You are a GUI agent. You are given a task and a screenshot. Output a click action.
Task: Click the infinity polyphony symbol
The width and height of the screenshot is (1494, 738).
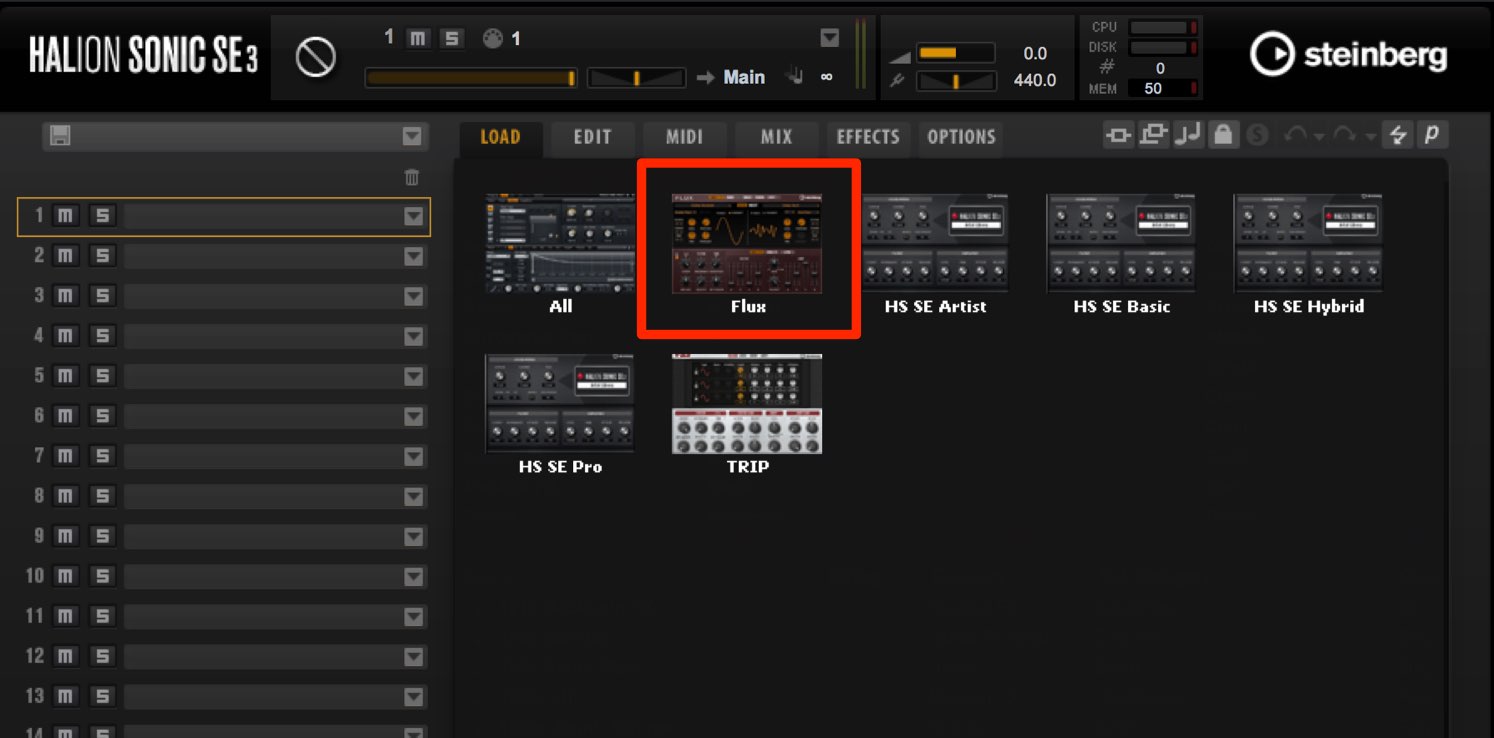point(827,77)
